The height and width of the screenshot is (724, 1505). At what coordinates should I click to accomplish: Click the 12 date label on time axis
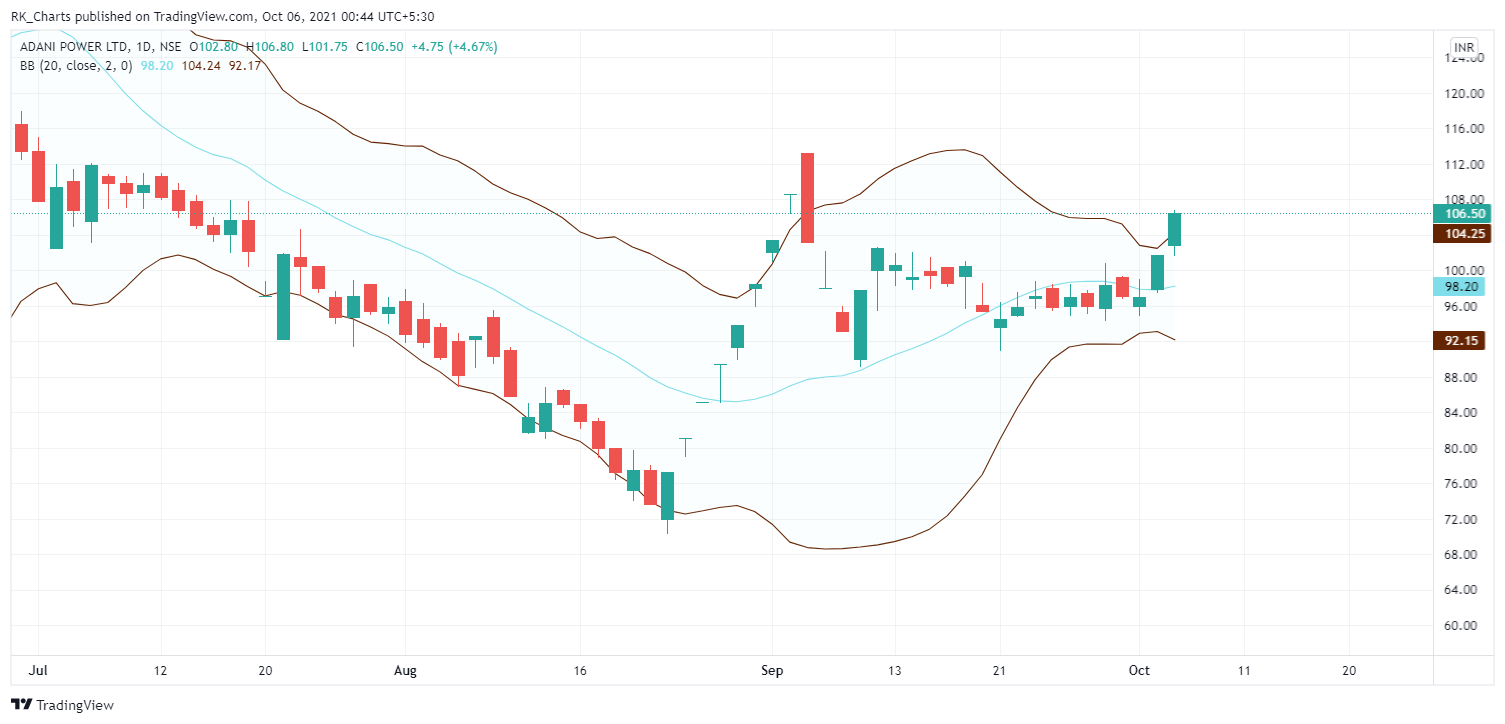pos(161,671)
